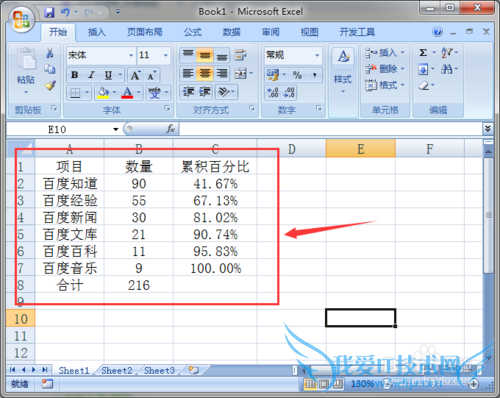Screen dimensions: 500x398
Task: Decrease indent
Action: pos(188,92)
